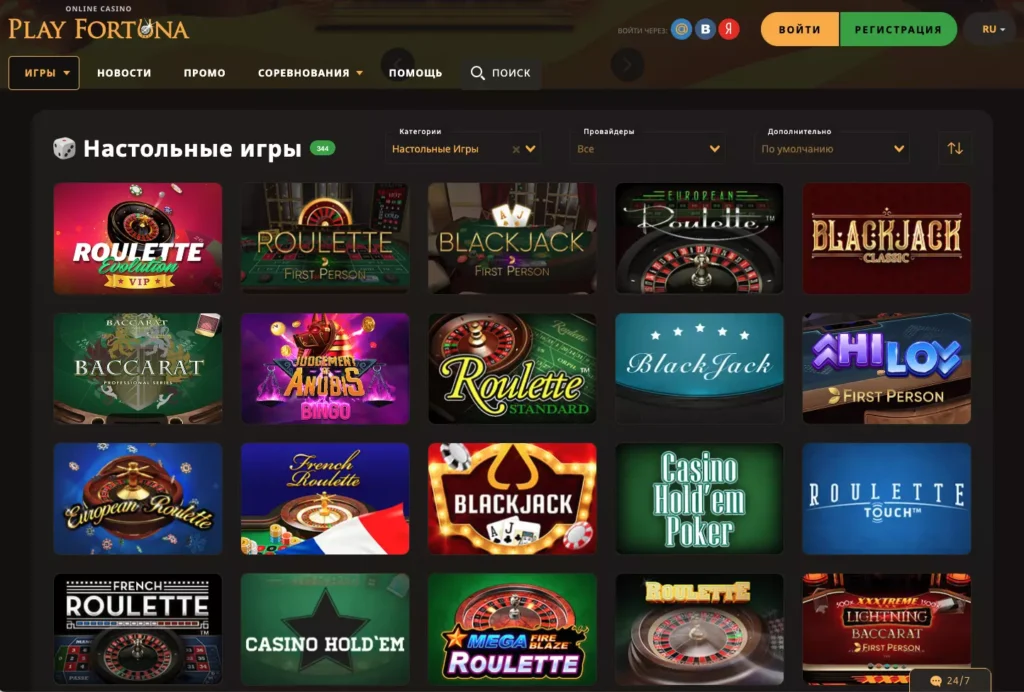Open the Соревнования menu
Viewport: 1024px width, 692px height.
tap(310, 73)
